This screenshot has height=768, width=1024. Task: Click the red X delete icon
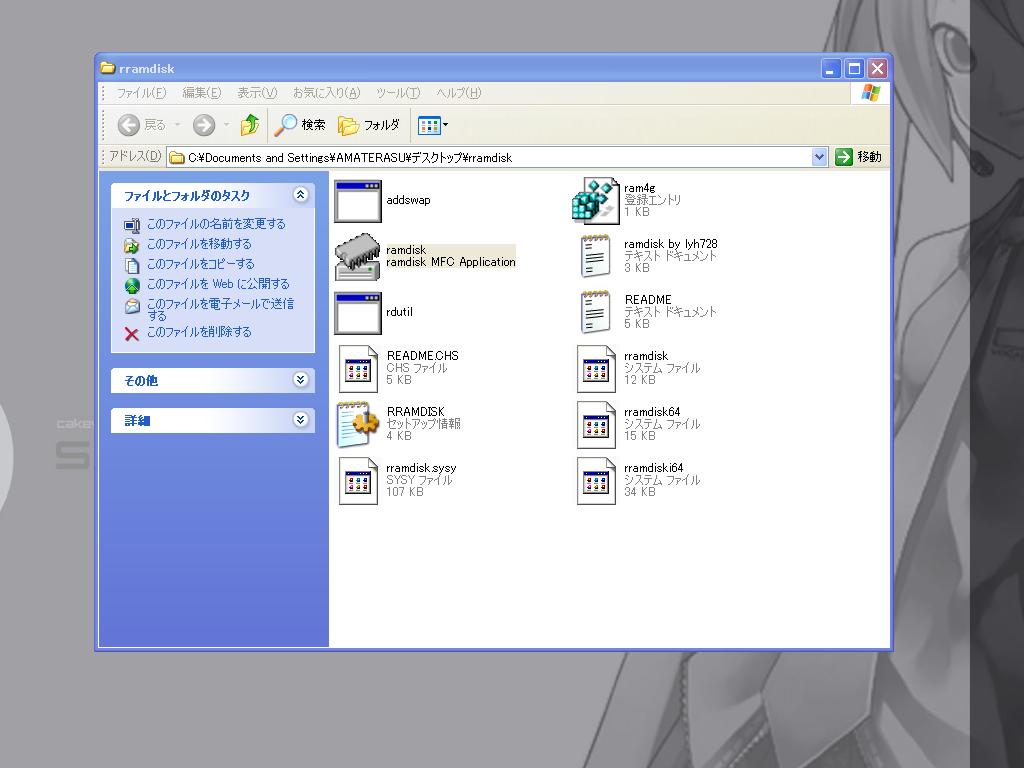(132, 334)
